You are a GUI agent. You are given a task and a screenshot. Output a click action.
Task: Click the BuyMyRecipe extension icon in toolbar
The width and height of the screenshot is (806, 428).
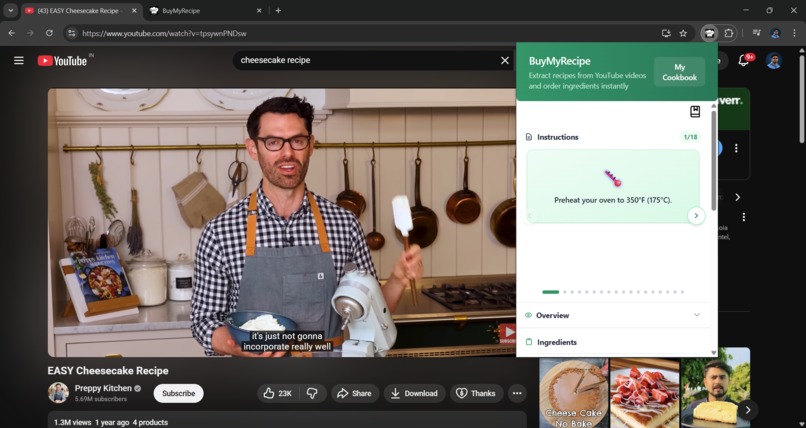coord(709,33)
